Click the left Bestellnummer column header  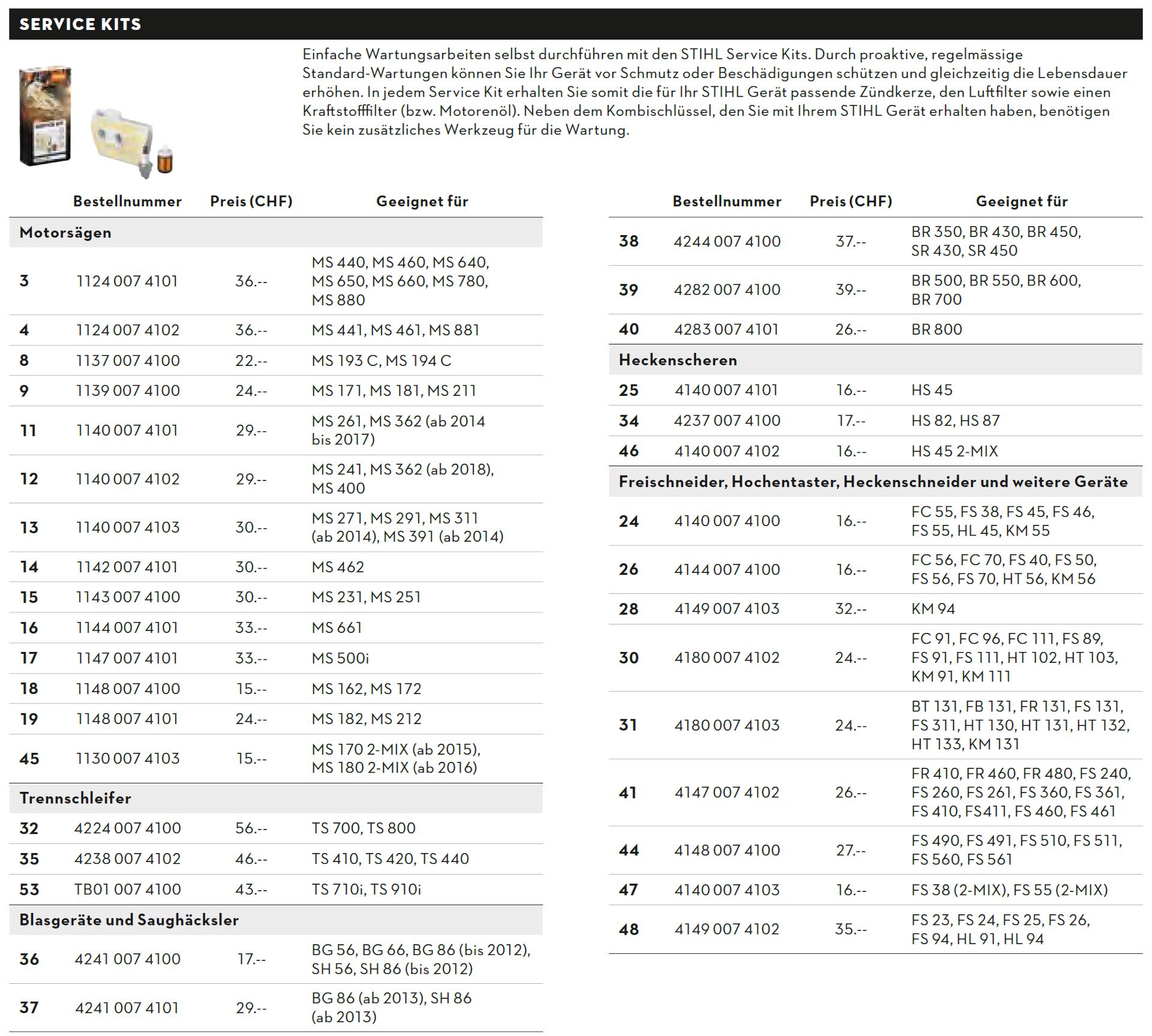(x=127, y=202)
